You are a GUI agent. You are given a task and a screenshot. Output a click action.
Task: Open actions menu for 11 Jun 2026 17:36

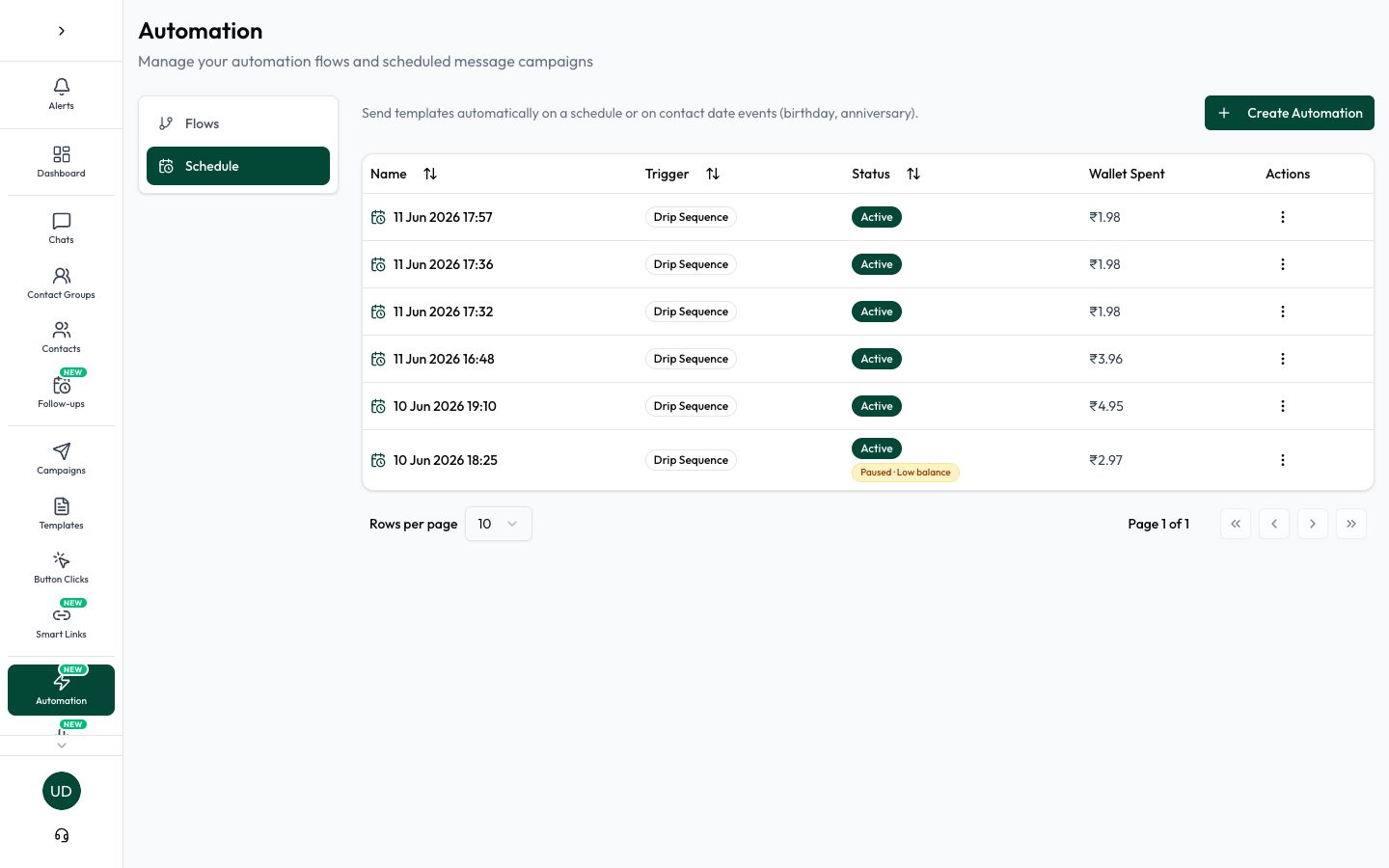(x=1283, y=264)
